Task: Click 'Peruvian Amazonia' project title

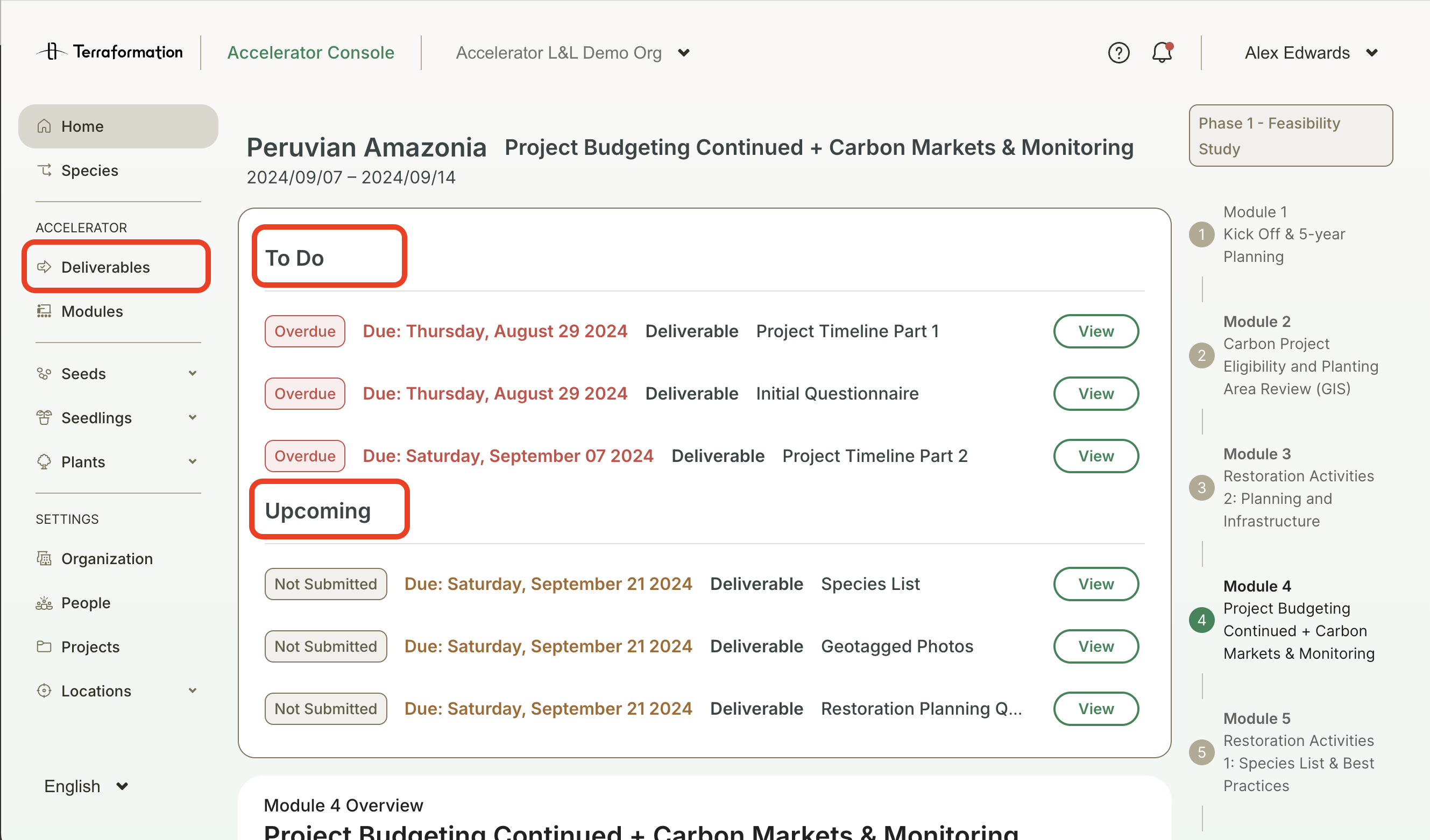Action: pyautogui.click(x=366, y=147)
